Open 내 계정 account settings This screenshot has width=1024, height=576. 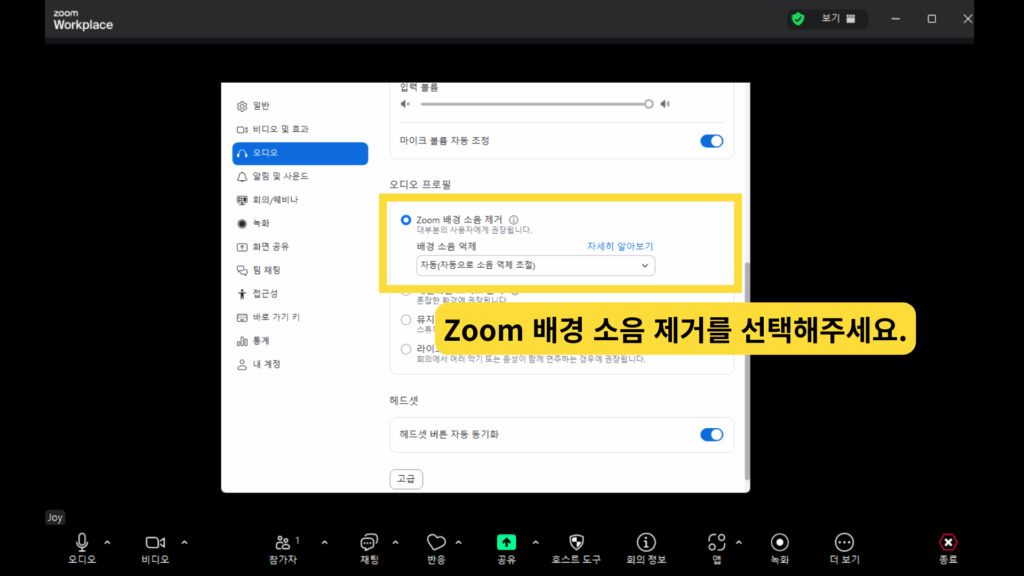(x=300, y=364)
